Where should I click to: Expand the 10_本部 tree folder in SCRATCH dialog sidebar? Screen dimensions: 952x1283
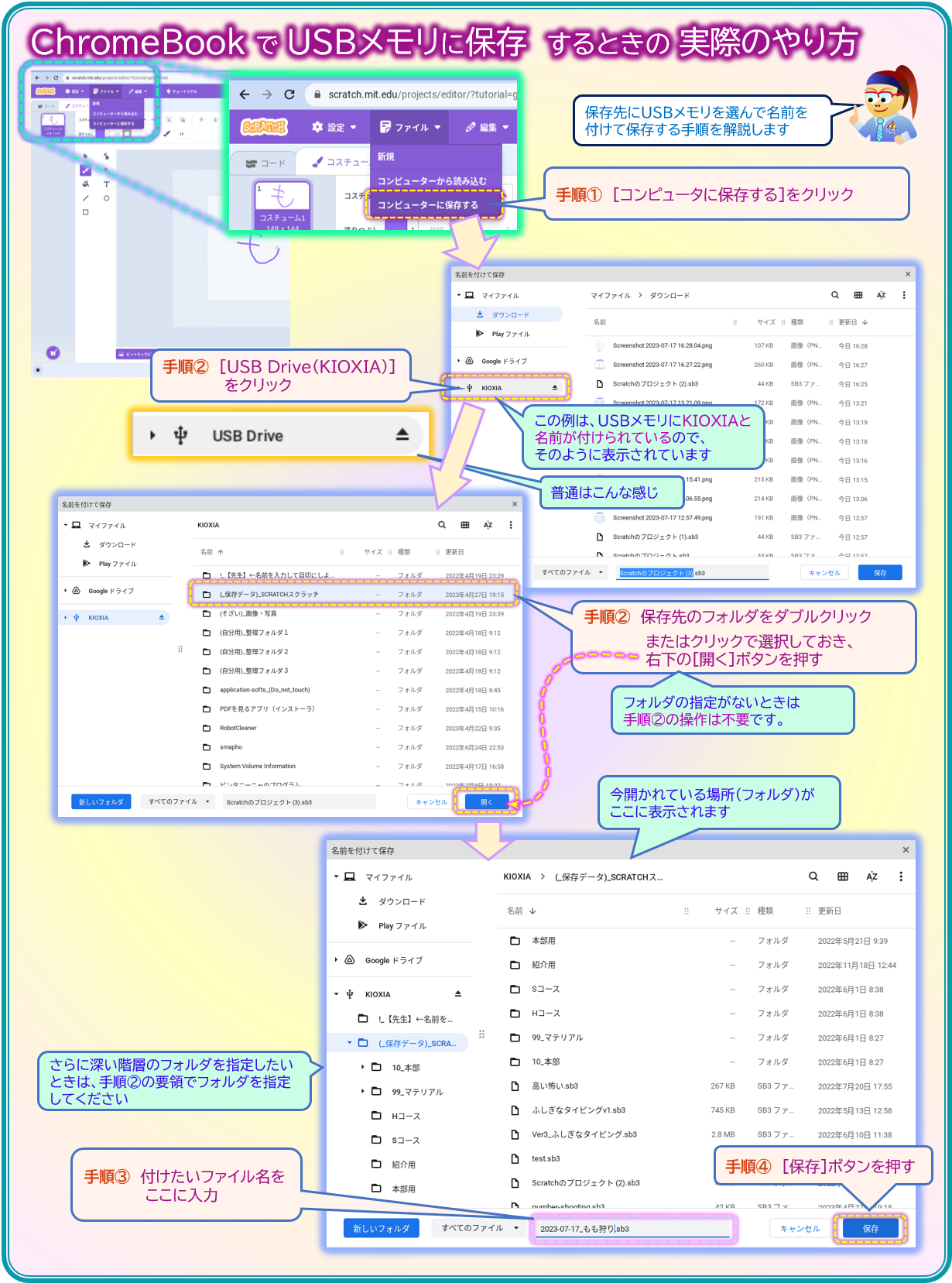362,1067
